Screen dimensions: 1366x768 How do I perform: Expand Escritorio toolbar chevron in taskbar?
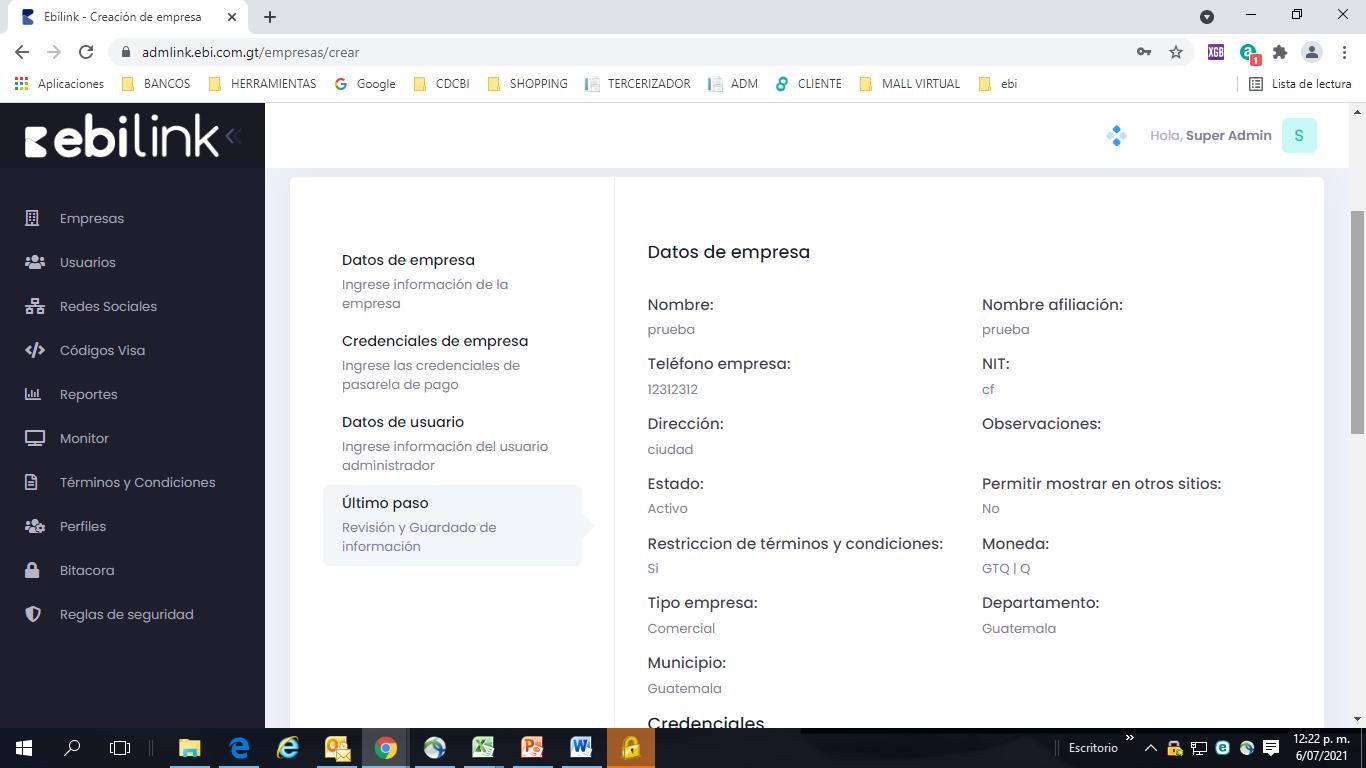(1130, 740)
